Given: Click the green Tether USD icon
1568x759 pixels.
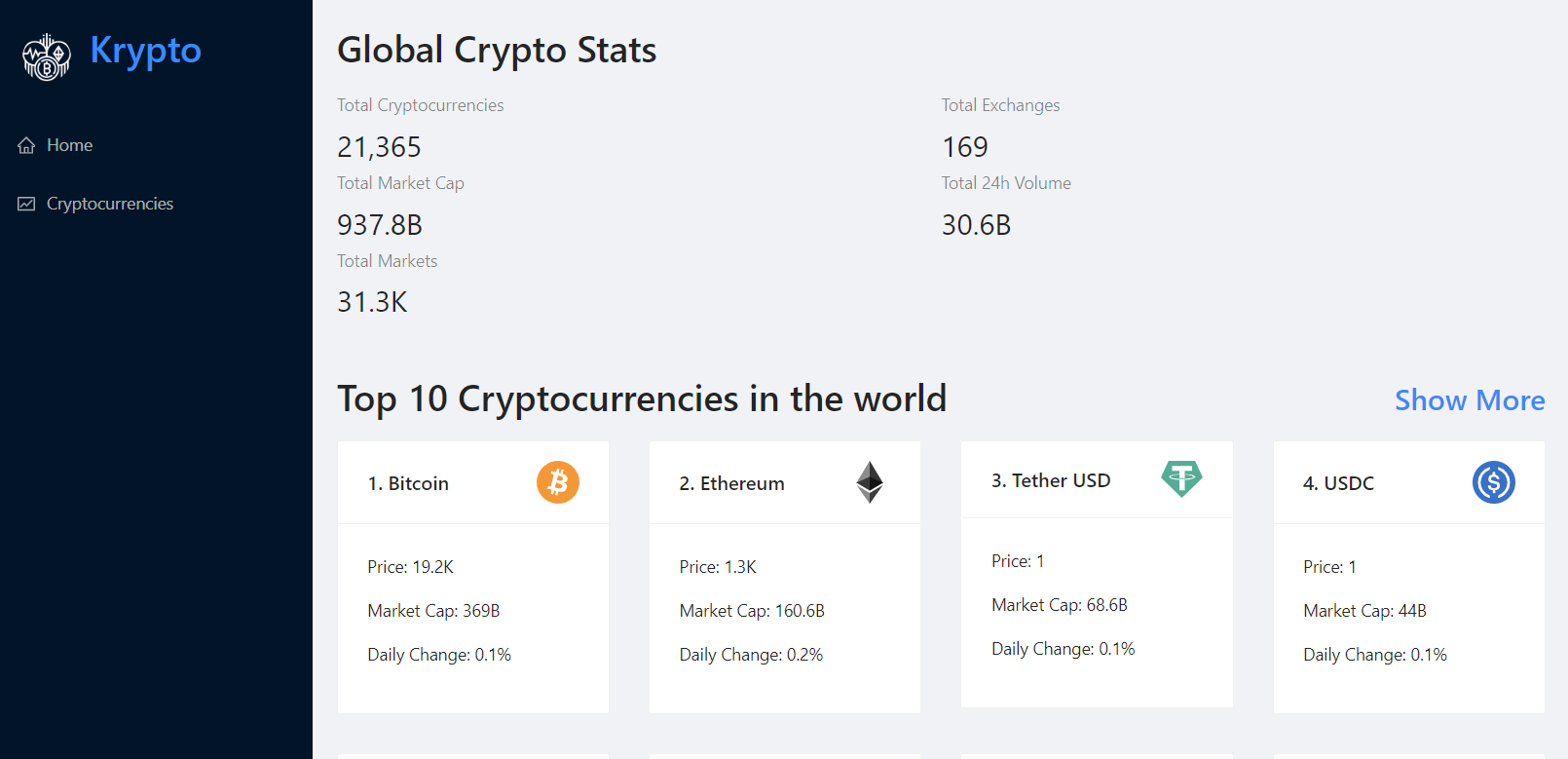Looking at the screenshot, I should pos(1181,478).
